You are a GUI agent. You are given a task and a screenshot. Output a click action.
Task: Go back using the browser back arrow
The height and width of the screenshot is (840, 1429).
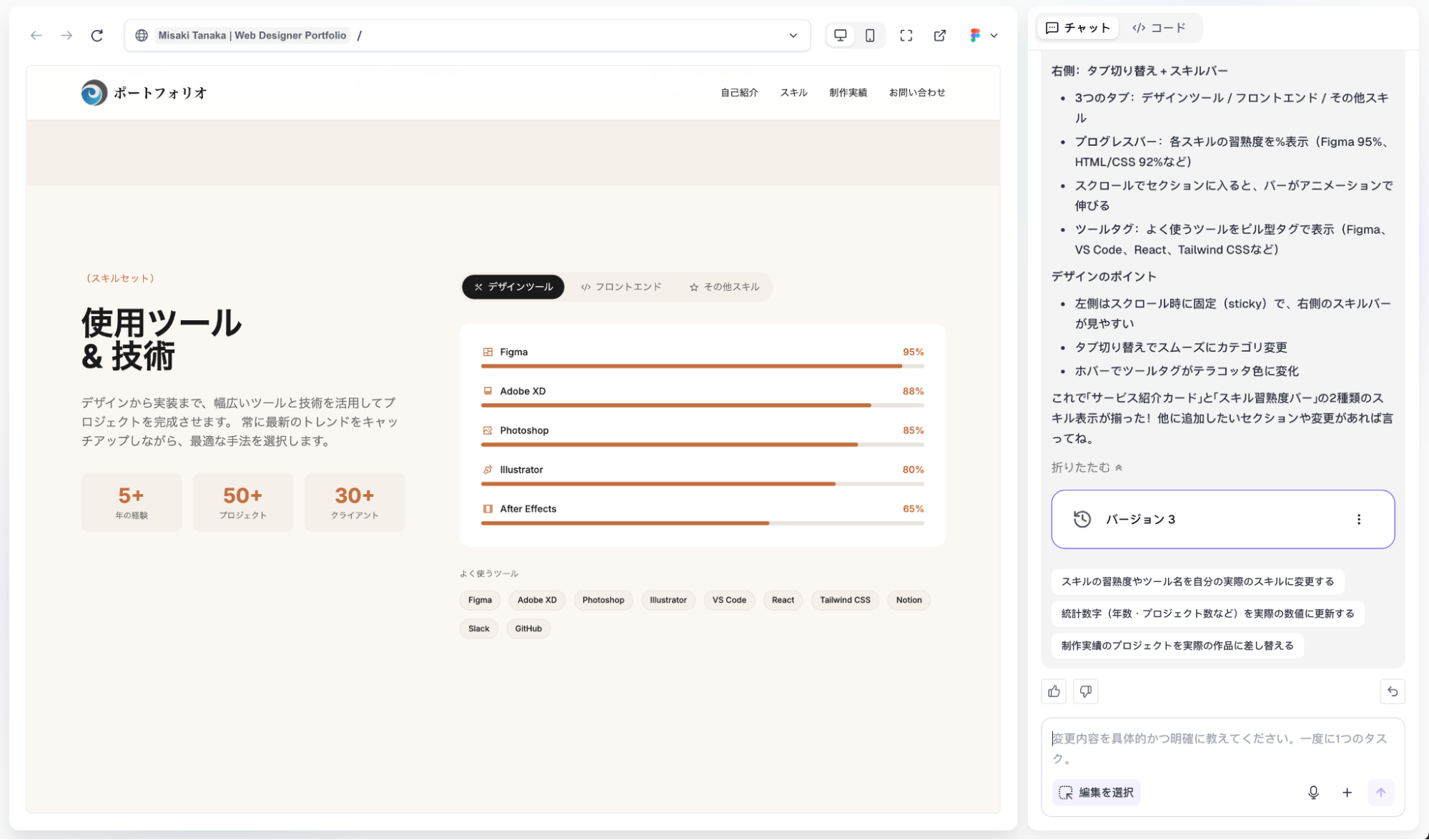point(36,35)
